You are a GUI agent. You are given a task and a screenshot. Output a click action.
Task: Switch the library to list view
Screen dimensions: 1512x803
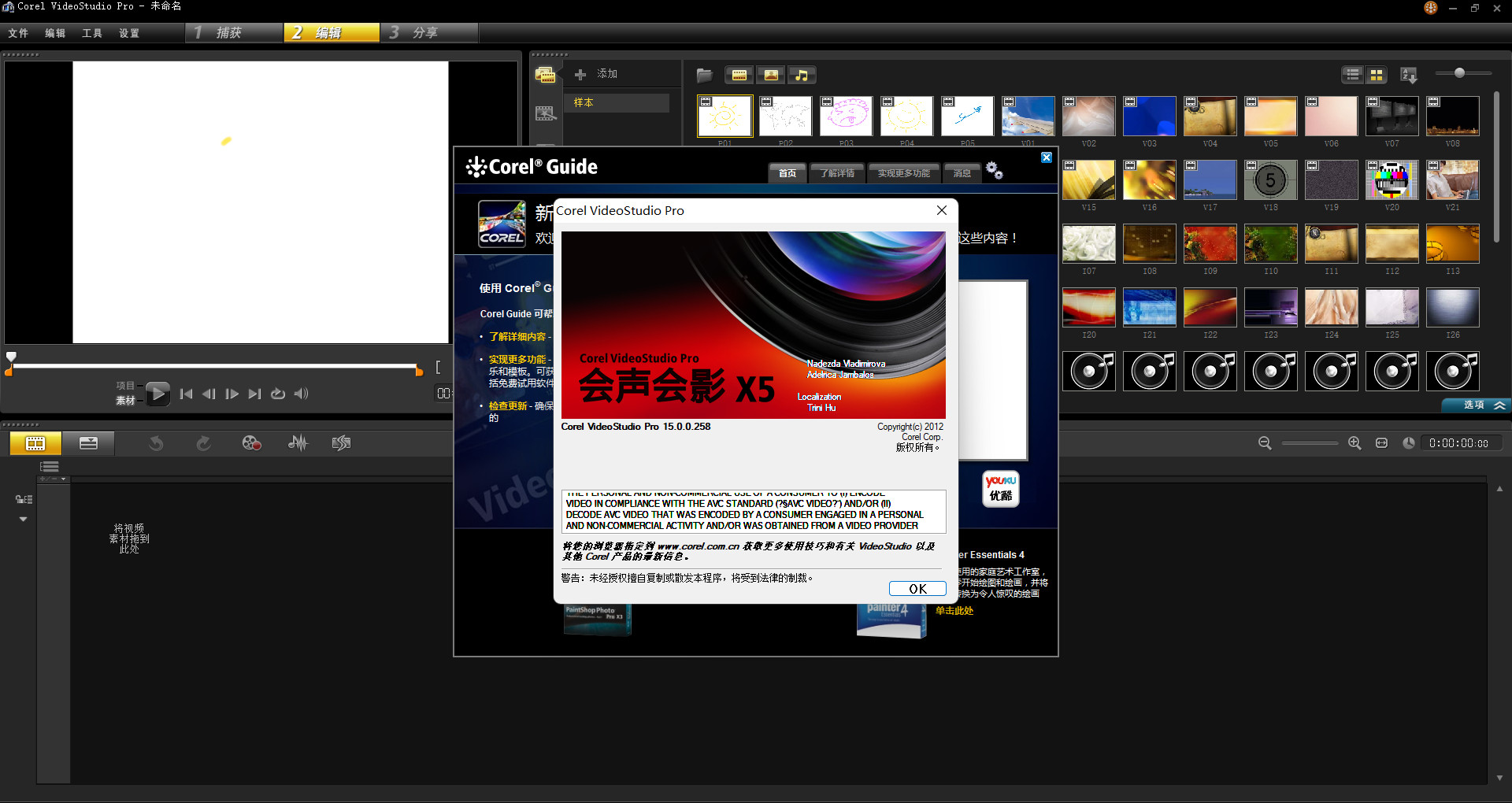(x=1353, y=75)
